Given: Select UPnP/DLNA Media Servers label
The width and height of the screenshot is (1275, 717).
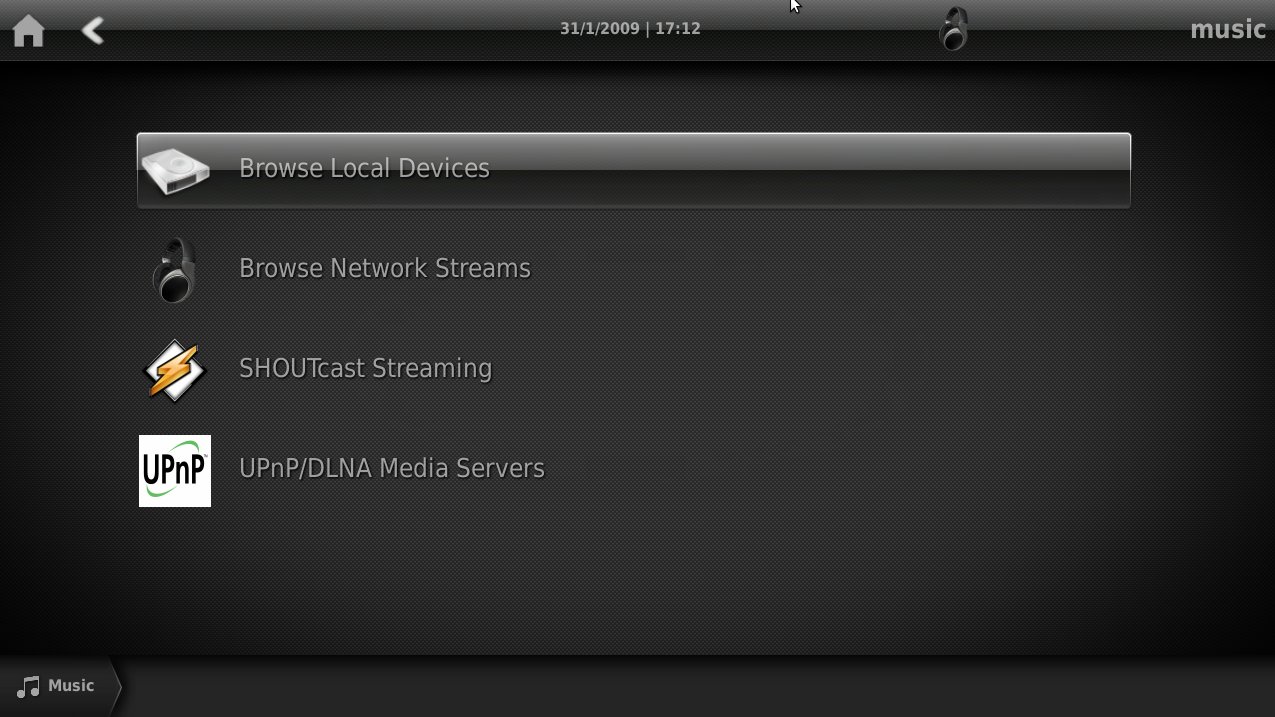Looking at the screenshot, I should (x=391, y=468).
